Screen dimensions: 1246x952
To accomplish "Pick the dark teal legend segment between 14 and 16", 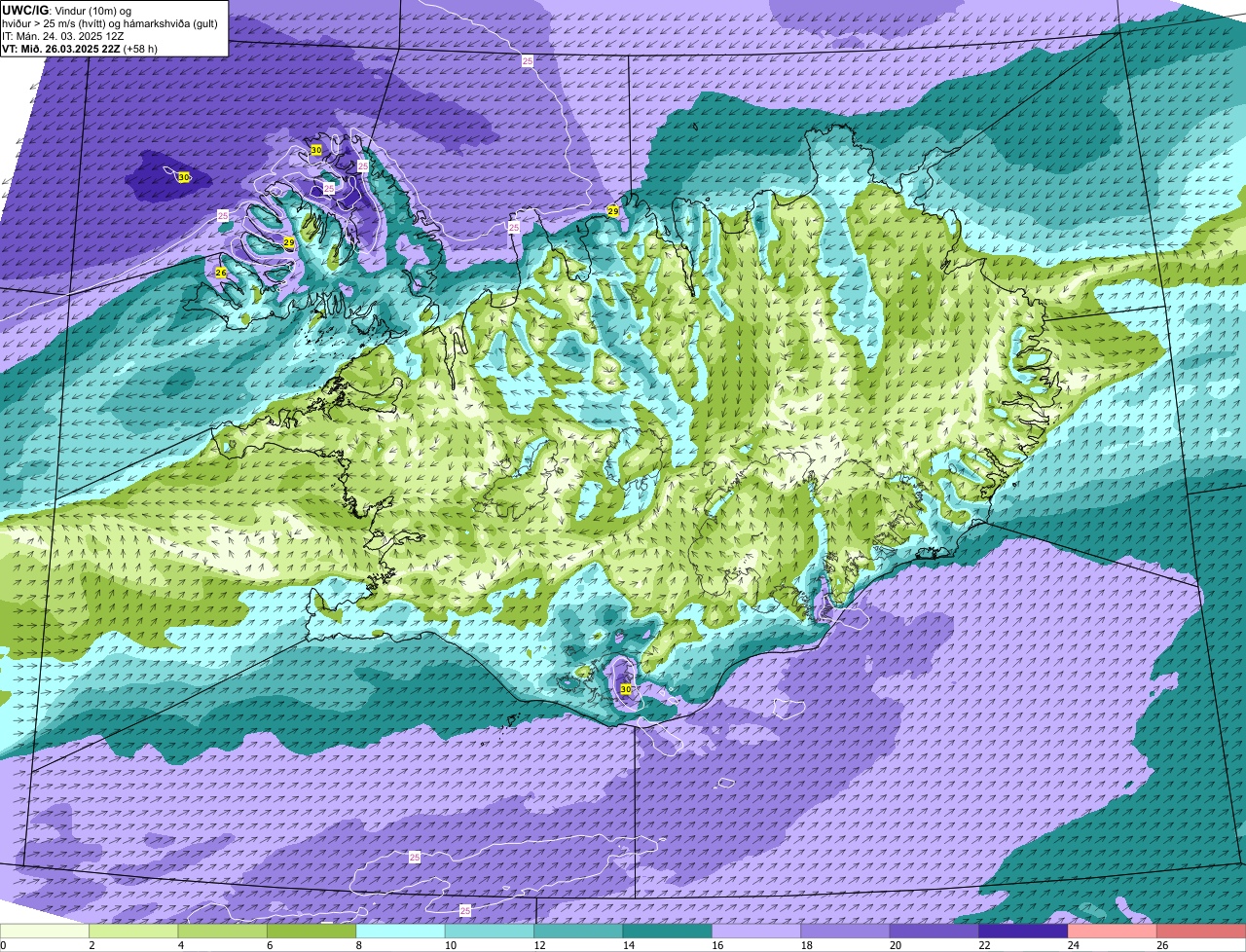I will (668, 932).
